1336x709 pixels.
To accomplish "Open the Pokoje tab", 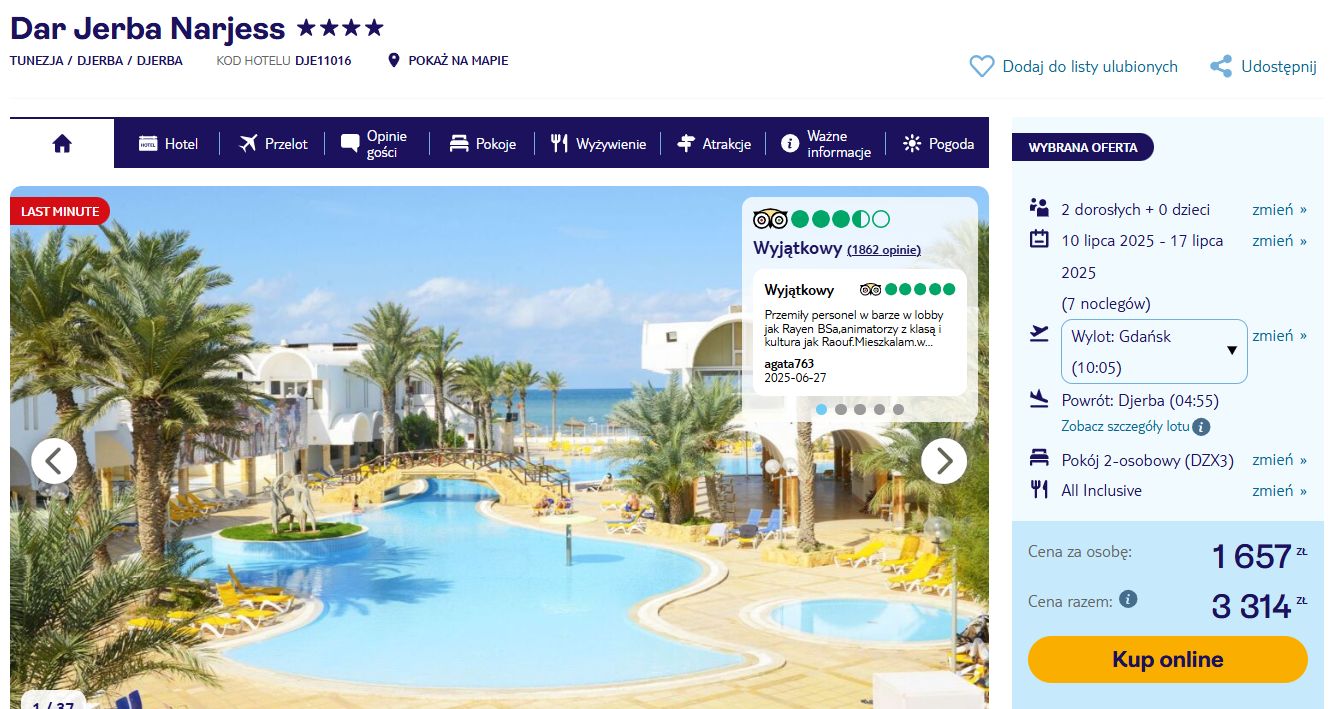I will click(x=482, y=144).
